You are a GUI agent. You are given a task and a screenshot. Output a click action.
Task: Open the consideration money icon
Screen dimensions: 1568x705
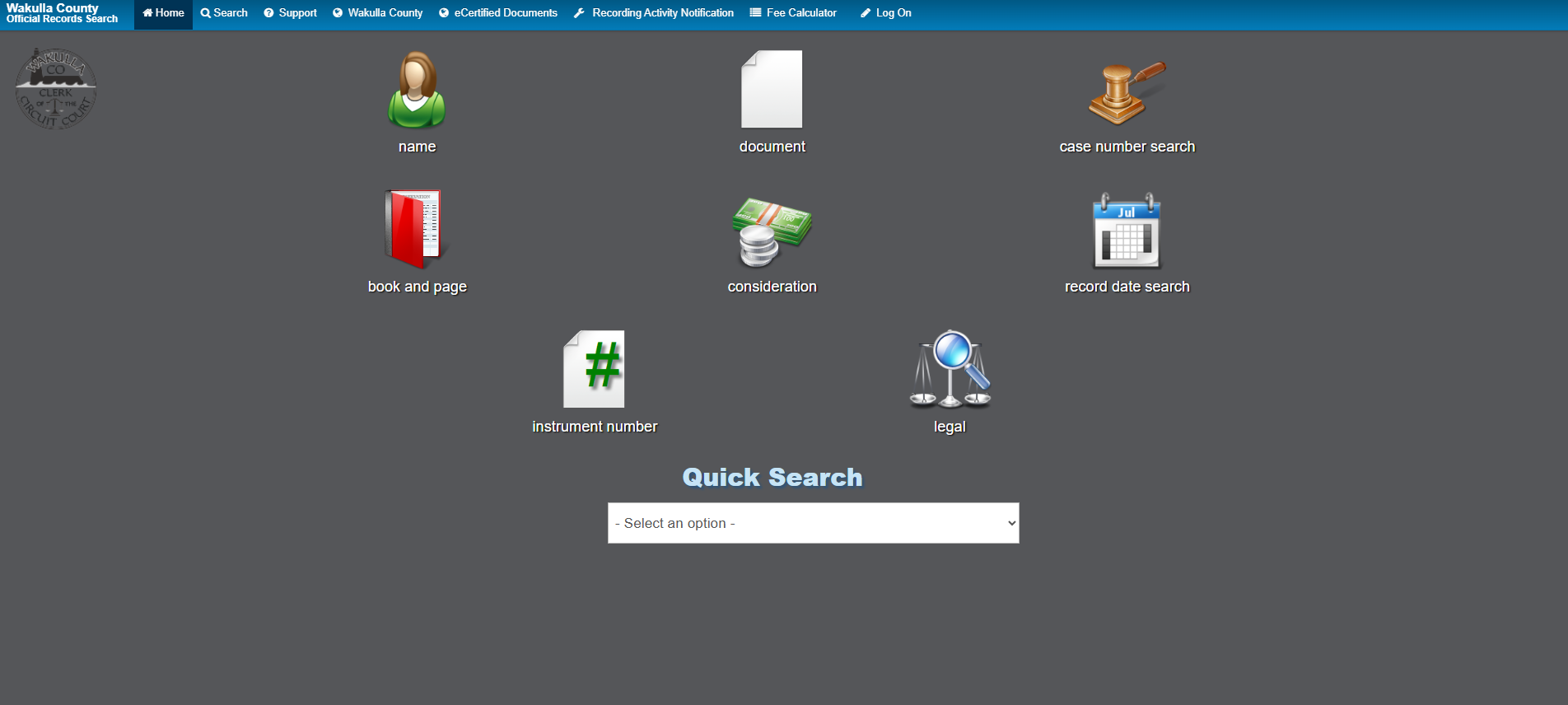tap(772, 231)
